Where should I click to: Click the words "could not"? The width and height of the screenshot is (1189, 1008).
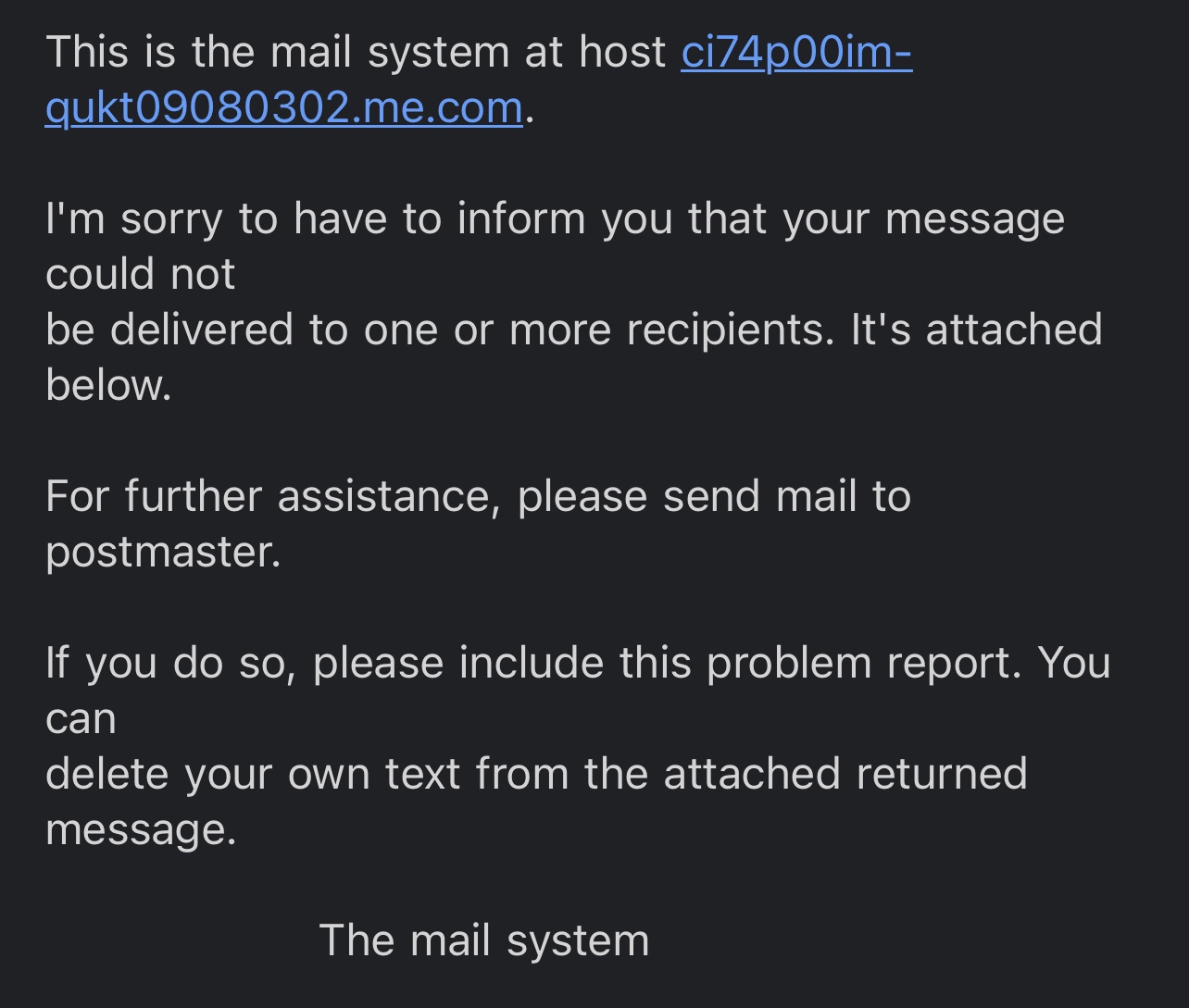coord(140,274)
